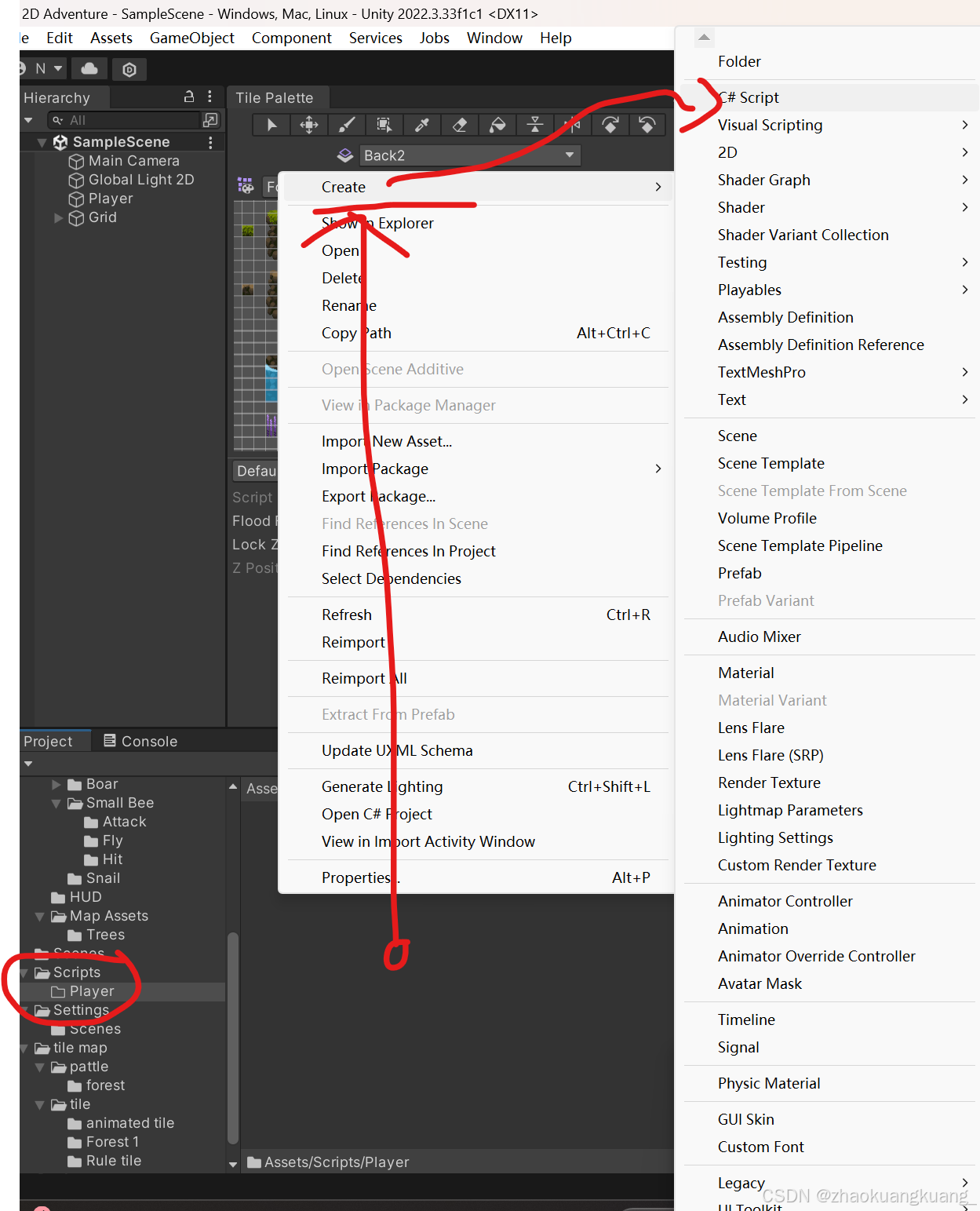Click the Hierarchy search field
980x1211 pixels.
click(x=123, y=120)
